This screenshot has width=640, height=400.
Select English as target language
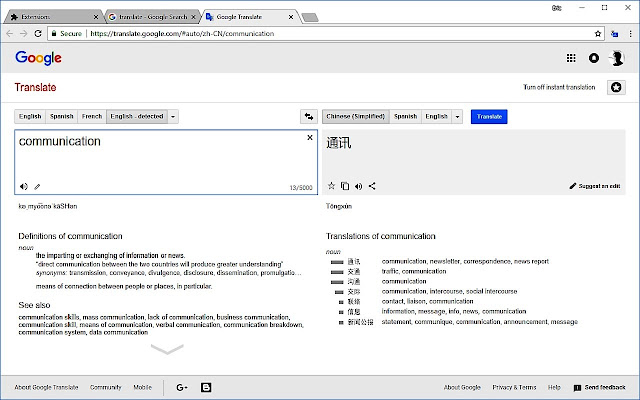(436, 117)
